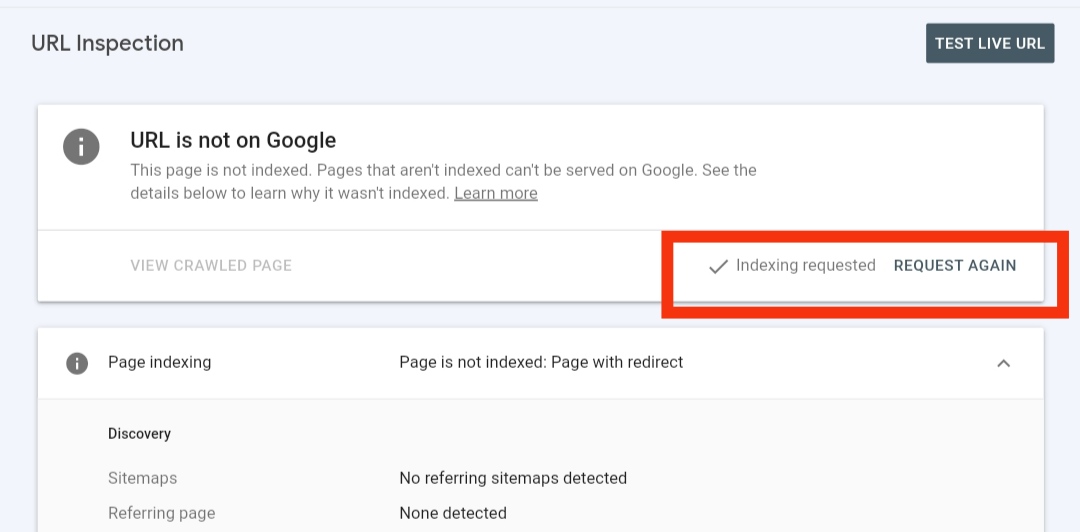Screen dimensions: 1080x532
Task: Click the URL is not on Google heading
Action: [x=233, y=140]
